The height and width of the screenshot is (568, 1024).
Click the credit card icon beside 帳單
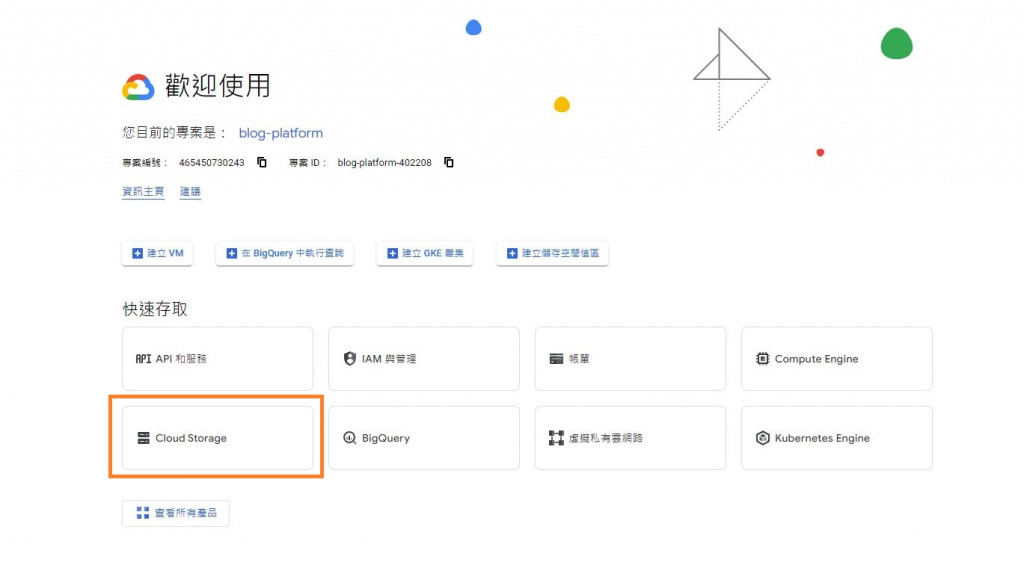click(556, 359)
